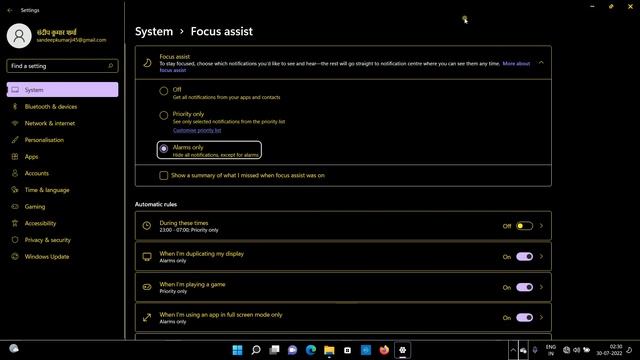Tick the Show a summary checkbox
Screen dimensions: 640x360
pos(164,176)
